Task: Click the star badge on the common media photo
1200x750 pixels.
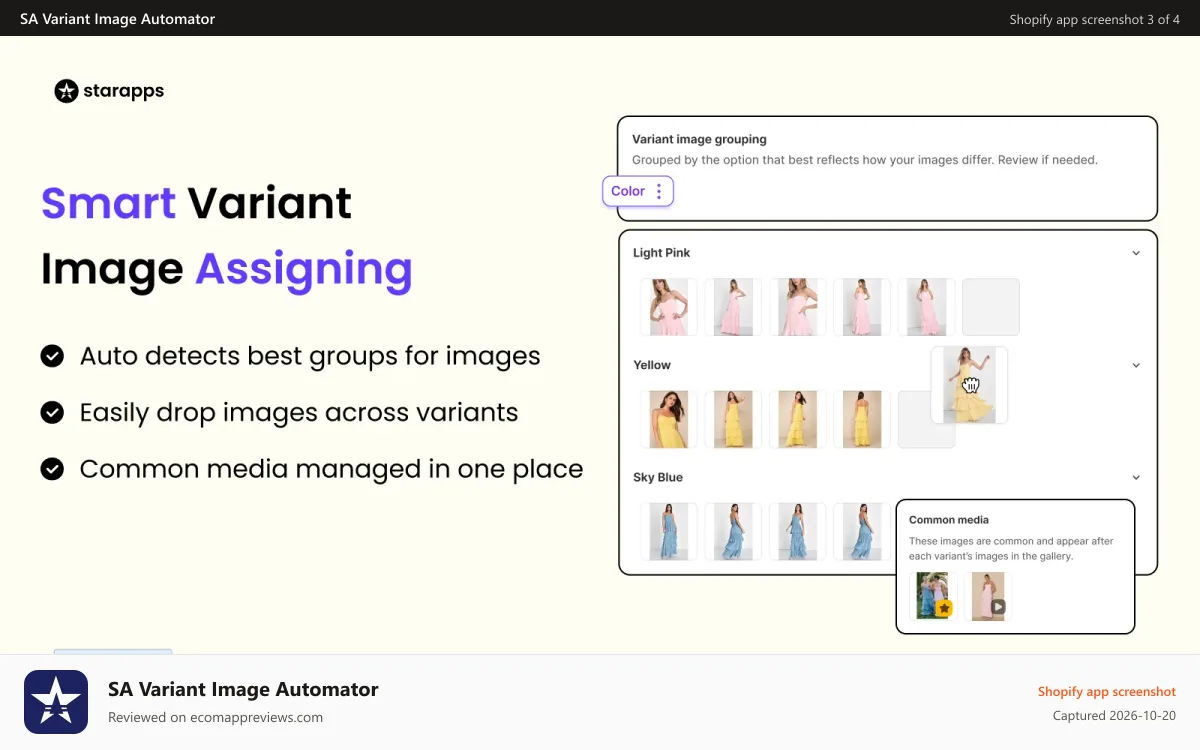Action: [x=945, y=608]
